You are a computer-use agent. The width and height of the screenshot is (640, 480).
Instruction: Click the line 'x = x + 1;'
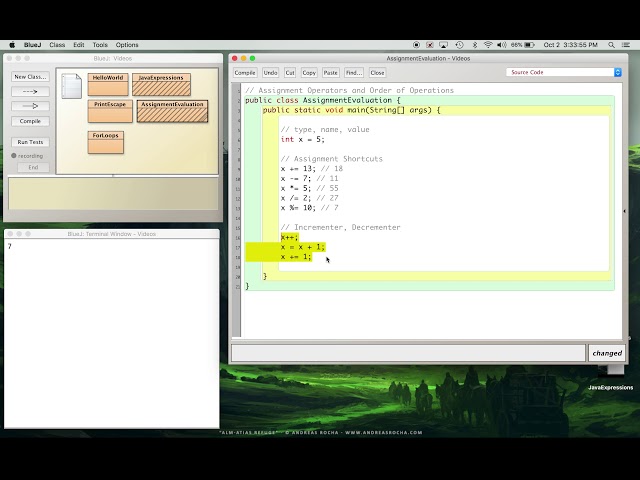tap(302, 247)
